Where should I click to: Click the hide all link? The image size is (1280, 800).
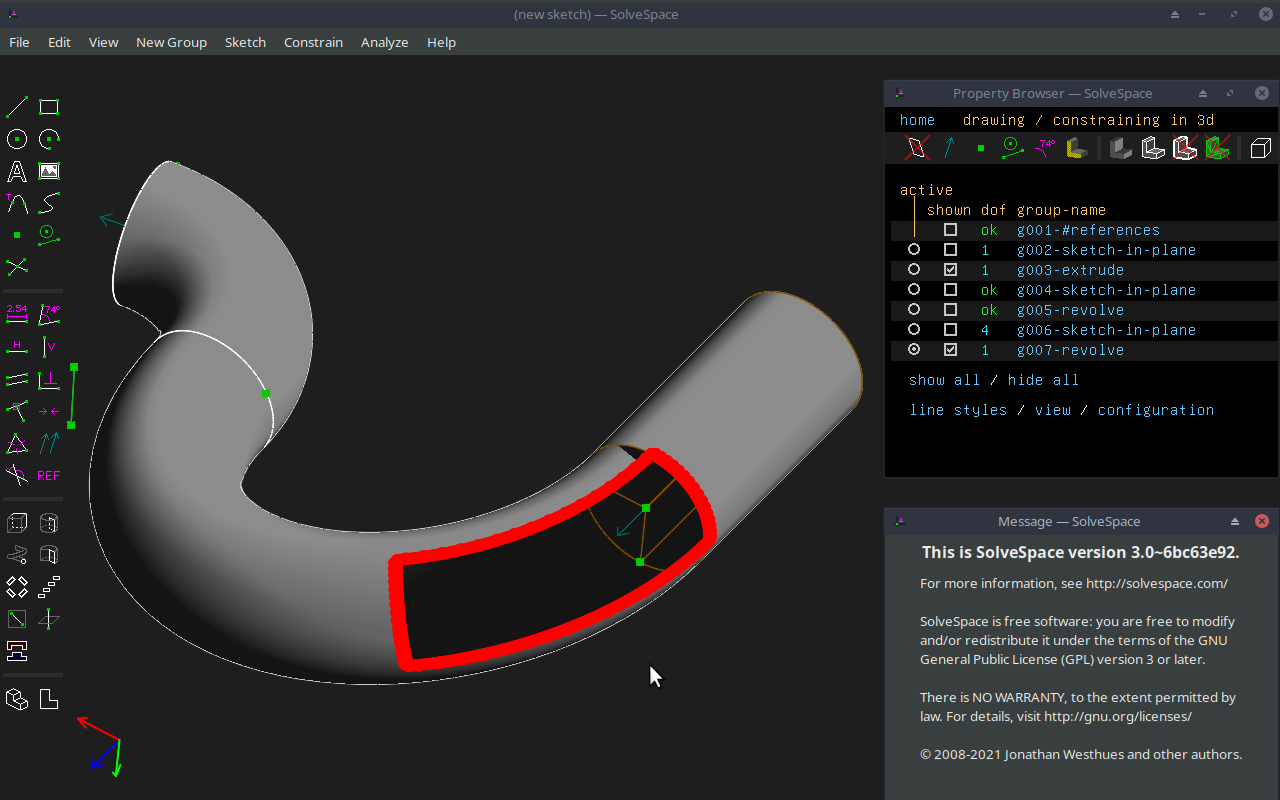point(1043,380)
